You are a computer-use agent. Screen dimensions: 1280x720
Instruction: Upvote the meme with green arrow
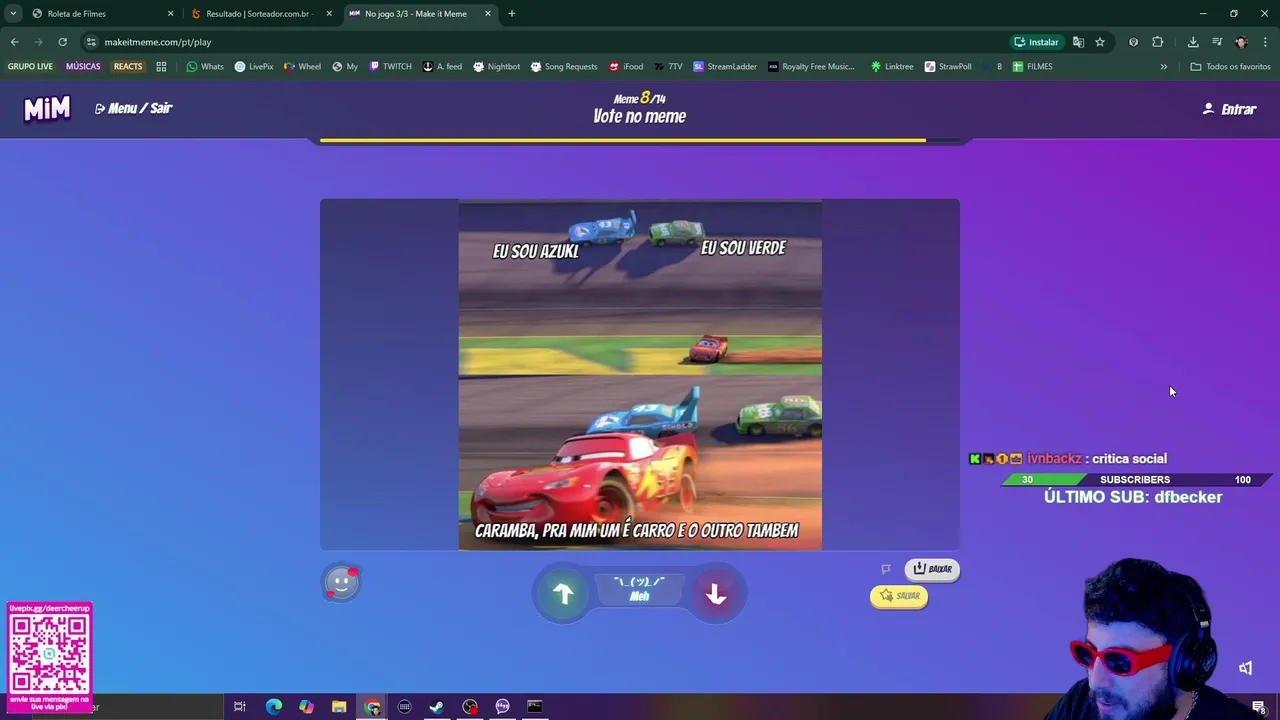[x=563, y=594]
